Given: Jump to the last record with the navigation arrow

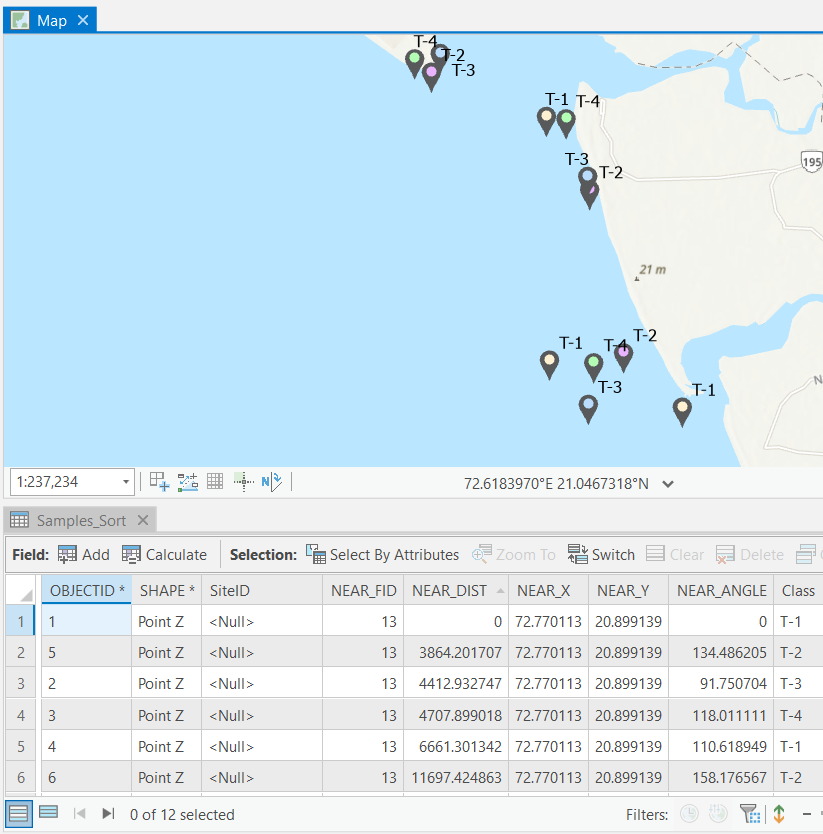Looking at the screenshot, I should pos(108,813).
